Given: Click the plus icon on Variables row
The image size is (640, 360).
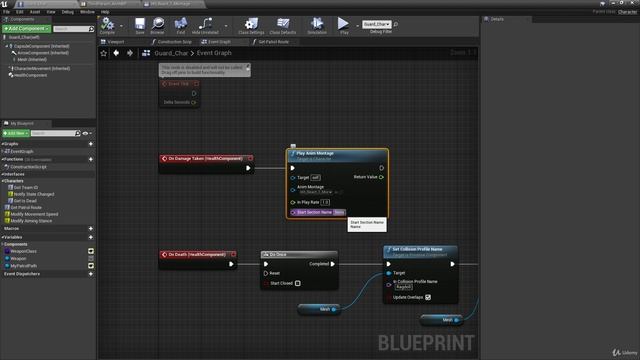Looking at the screenshot, I should (x=91, y=237).
